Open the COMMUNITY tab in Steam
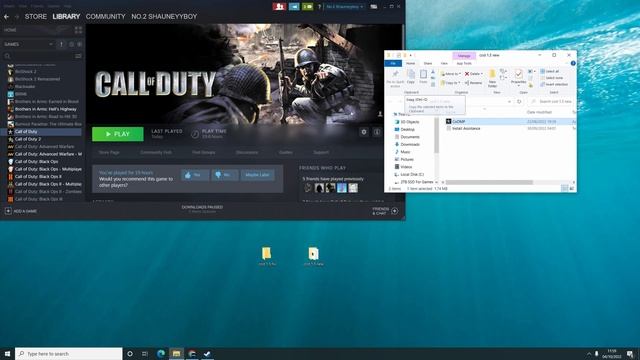640x360 pixels. click(105, 17)
